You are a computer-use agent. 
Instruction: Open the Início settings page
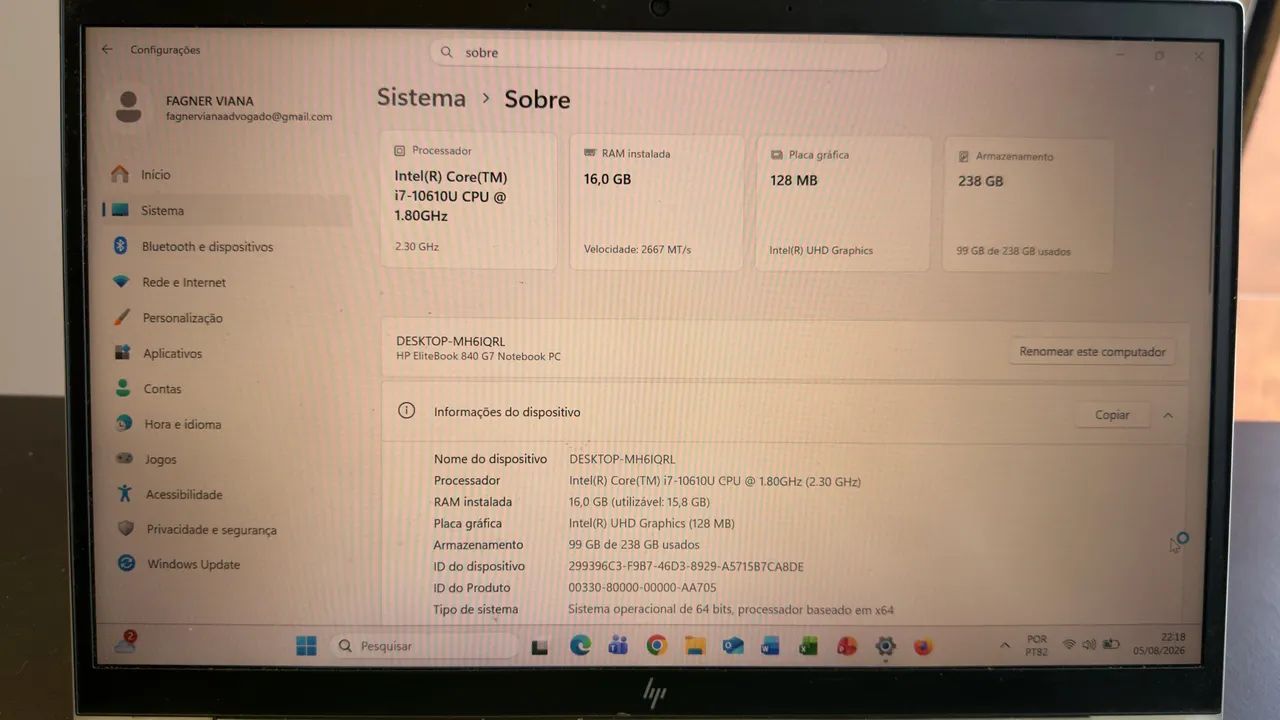[227, 175]
